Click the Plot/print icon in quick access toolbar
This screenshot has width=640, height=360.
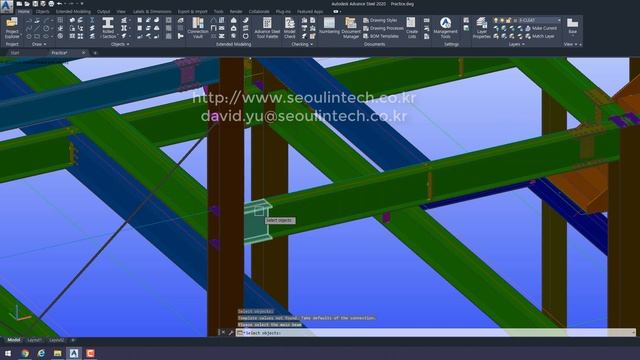pos(51,4)
